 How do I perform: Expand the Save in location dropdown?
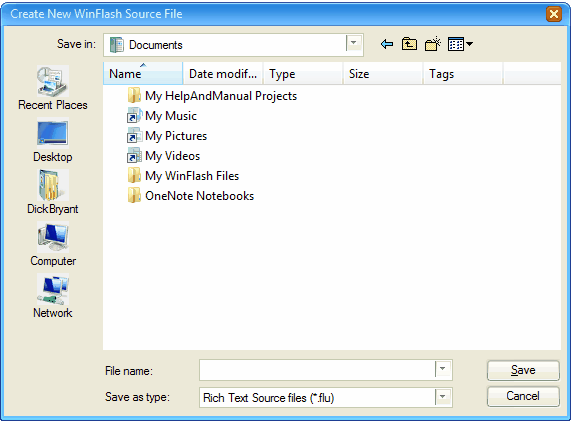point(354,44)
